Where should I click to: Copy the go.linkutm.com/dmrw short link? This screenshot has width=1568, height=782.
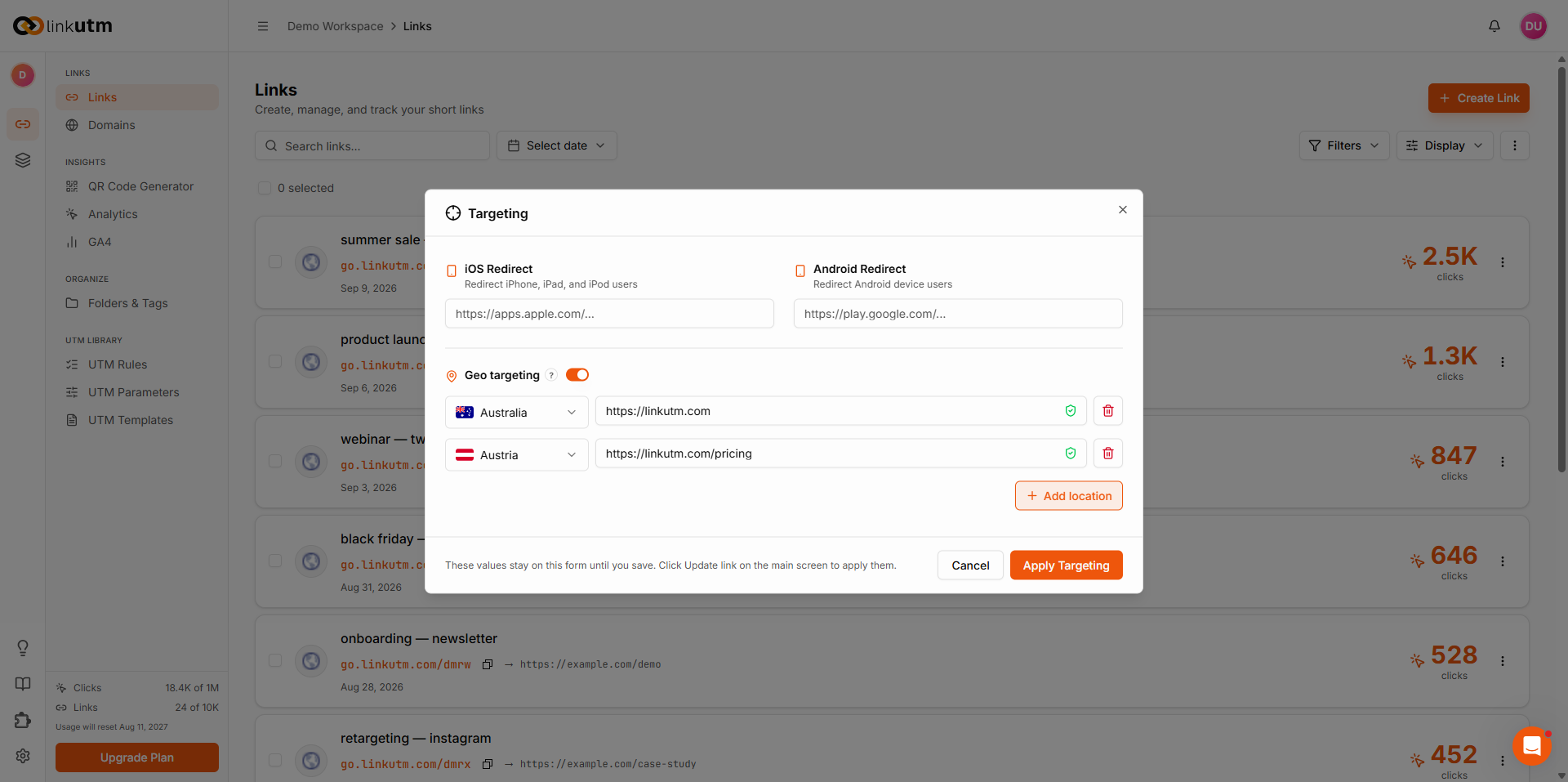click(x=488, y=664)
